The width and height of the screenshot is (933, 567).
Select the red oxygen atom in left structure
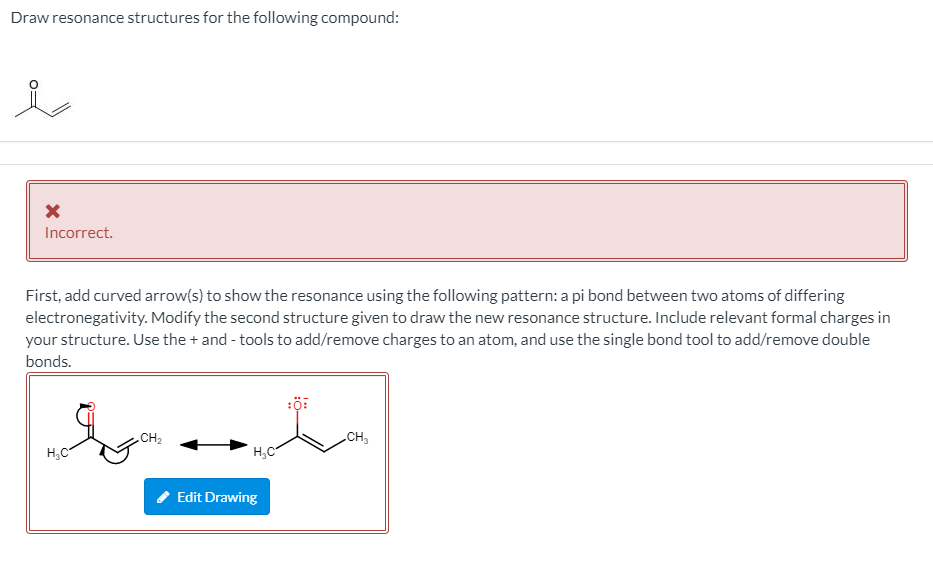click(x=91, y=406)
